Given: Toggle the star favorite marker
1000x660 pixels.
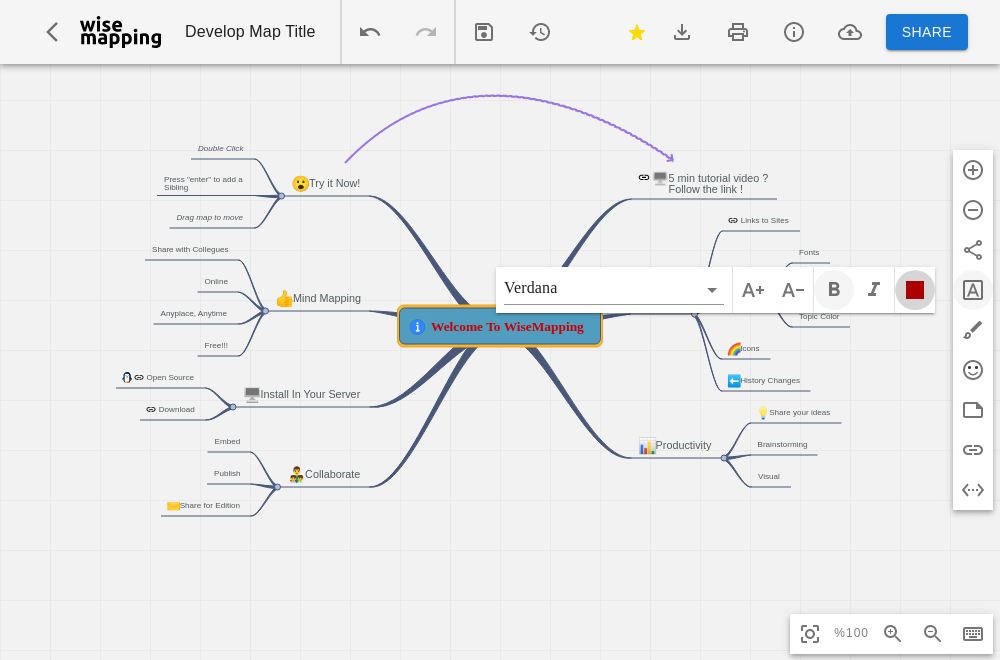Looking at the screenshot, I should [636, 32].
